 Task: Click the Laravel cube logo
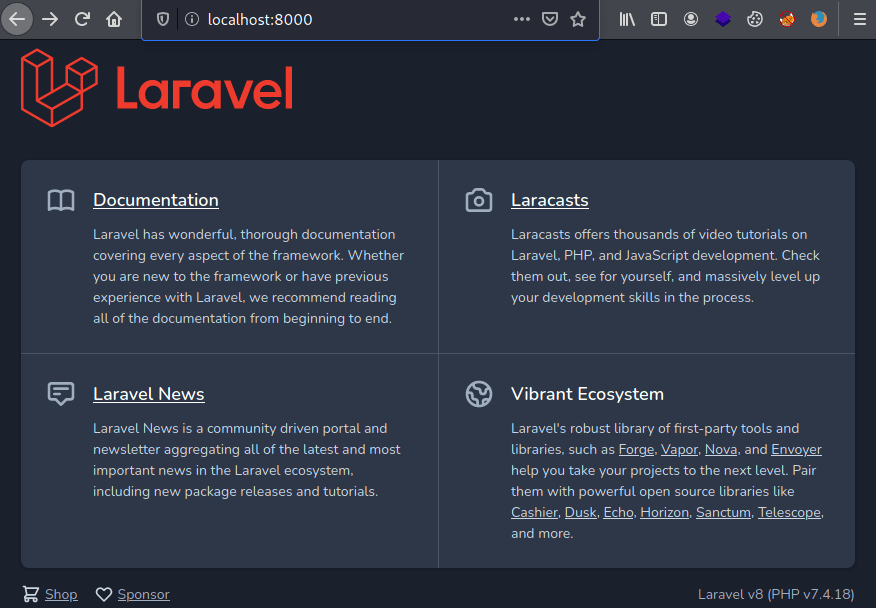point(59,88)
